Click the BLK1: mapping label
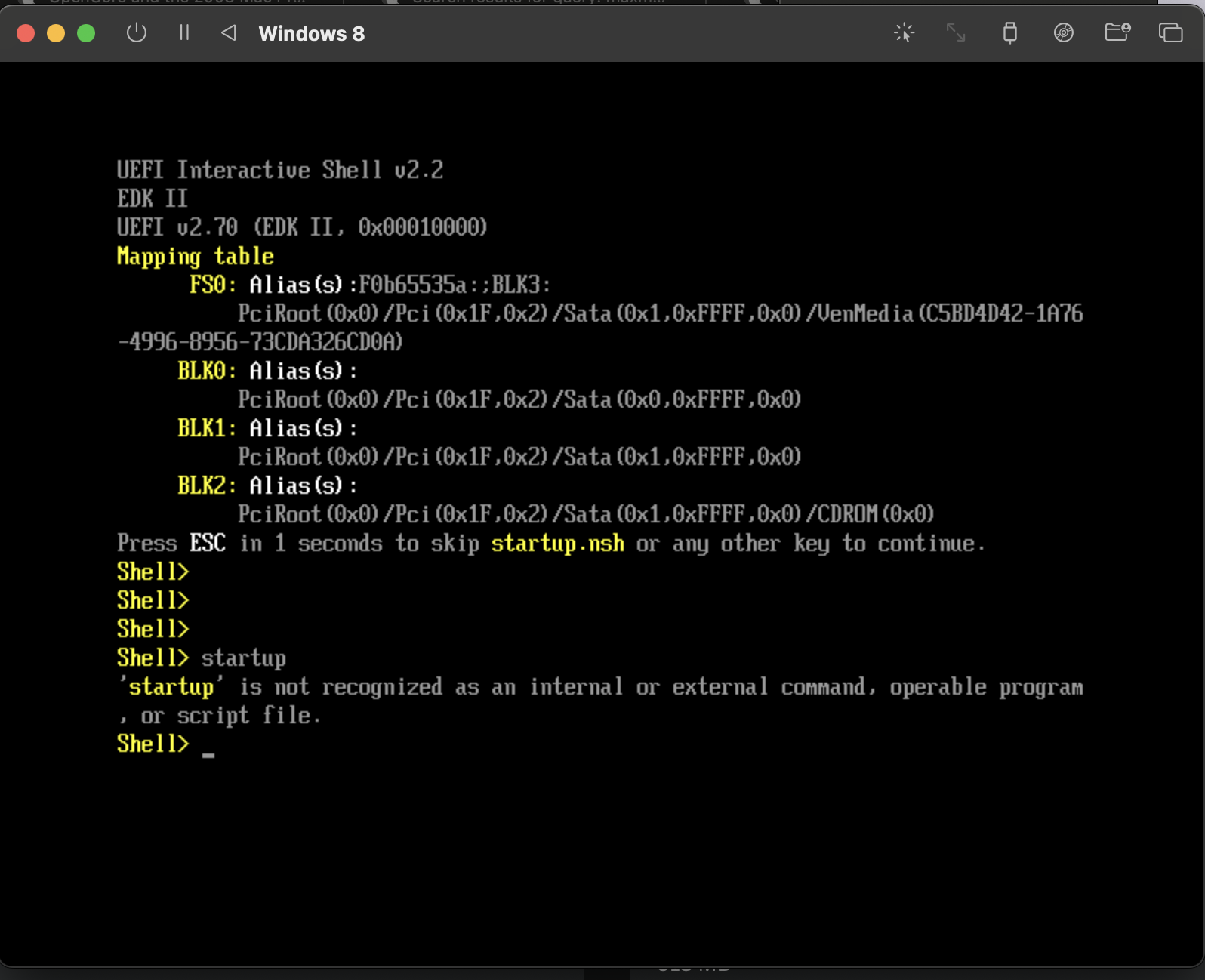1205x980 pixels. (x=207, y=428)
